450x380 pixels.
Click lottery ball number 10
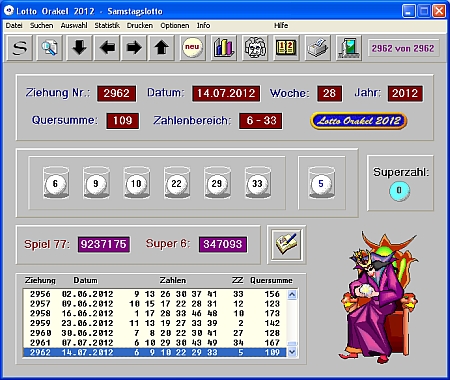tap(136, 183)
